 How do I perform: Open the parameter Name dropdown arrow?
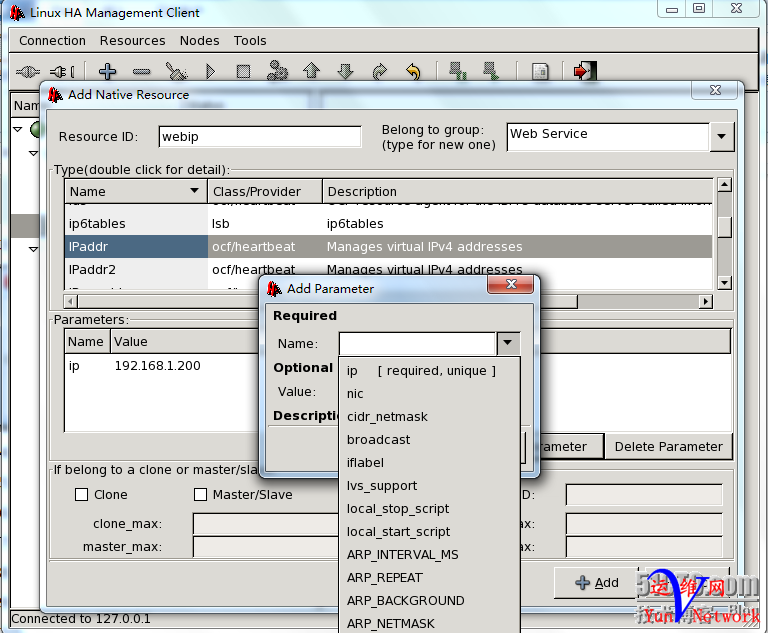[x=508, y=343]
